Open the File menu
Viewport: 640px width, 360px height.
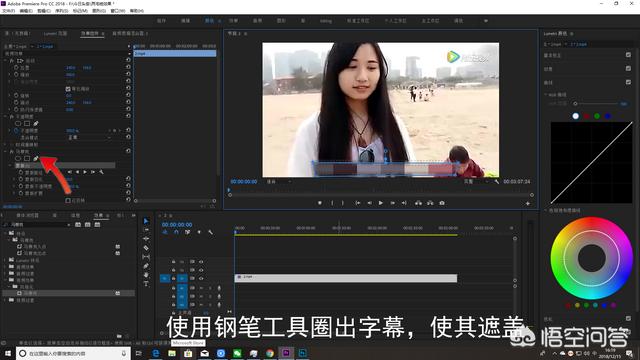(x=9, y=11)
